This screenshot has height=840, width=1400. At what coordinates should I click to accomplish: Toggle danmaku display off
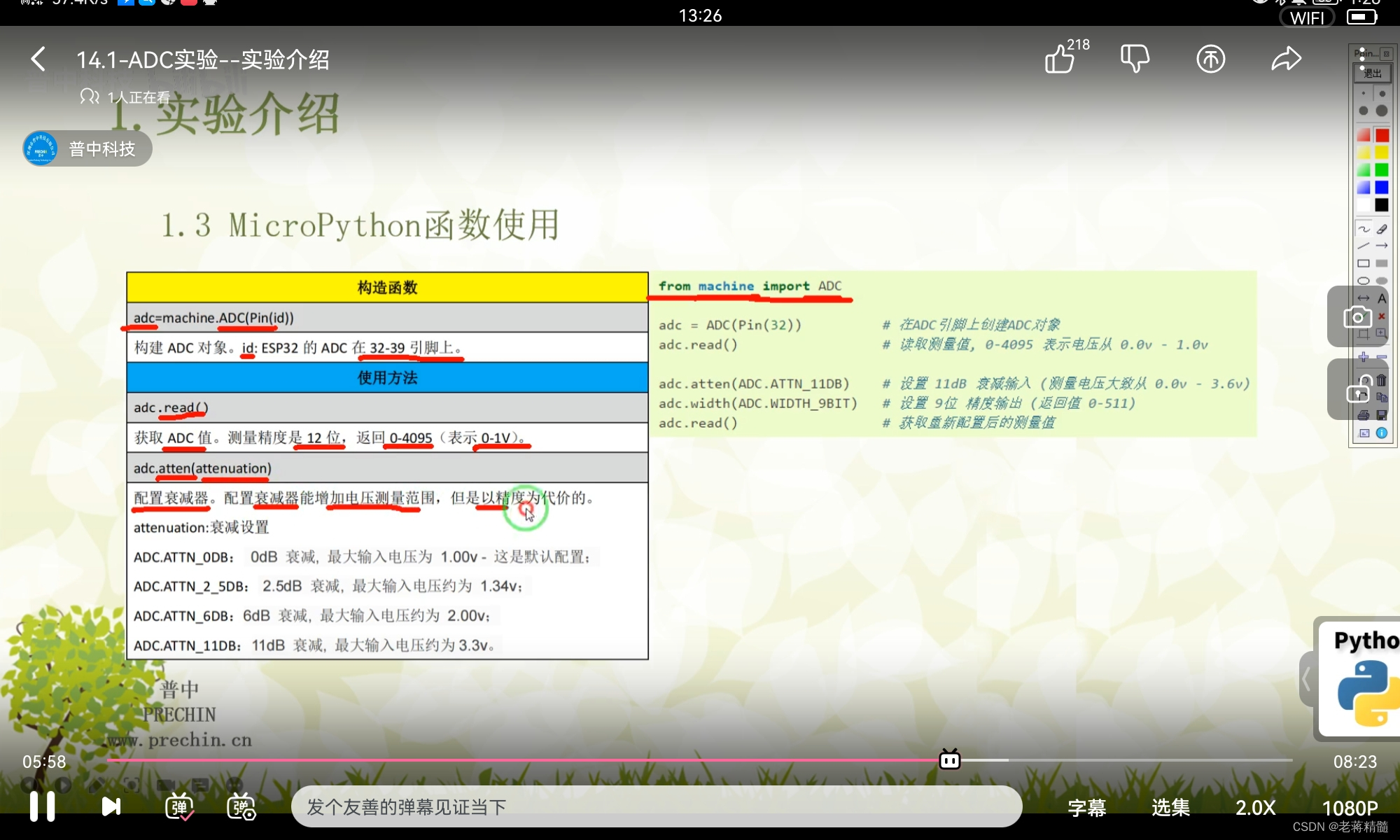point(179,806)
